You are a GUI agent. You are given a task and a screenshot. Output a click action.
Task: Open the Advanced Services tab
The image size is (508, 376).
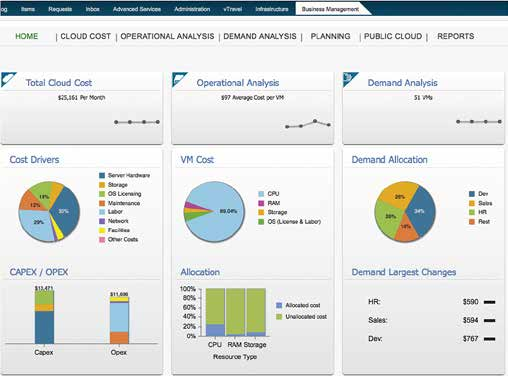[x=137, y=9]
